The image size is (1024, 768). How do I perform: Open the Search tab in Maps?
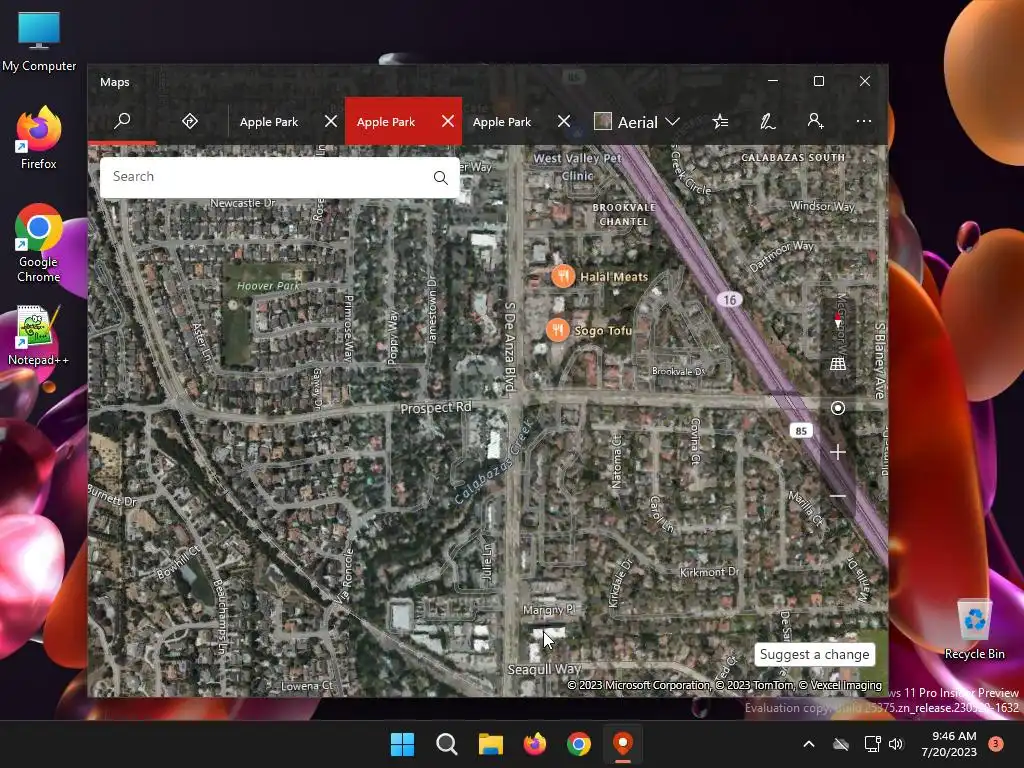[x=122, y=121]
